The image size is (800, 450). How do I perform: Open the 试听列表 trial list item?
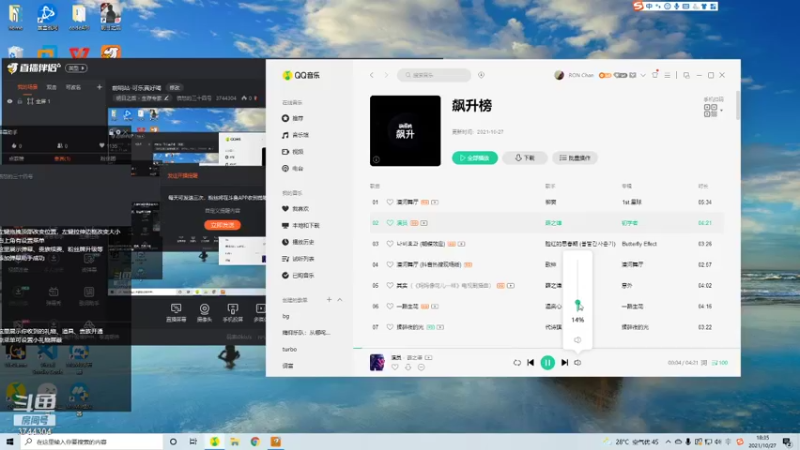(x=298, y=259)
